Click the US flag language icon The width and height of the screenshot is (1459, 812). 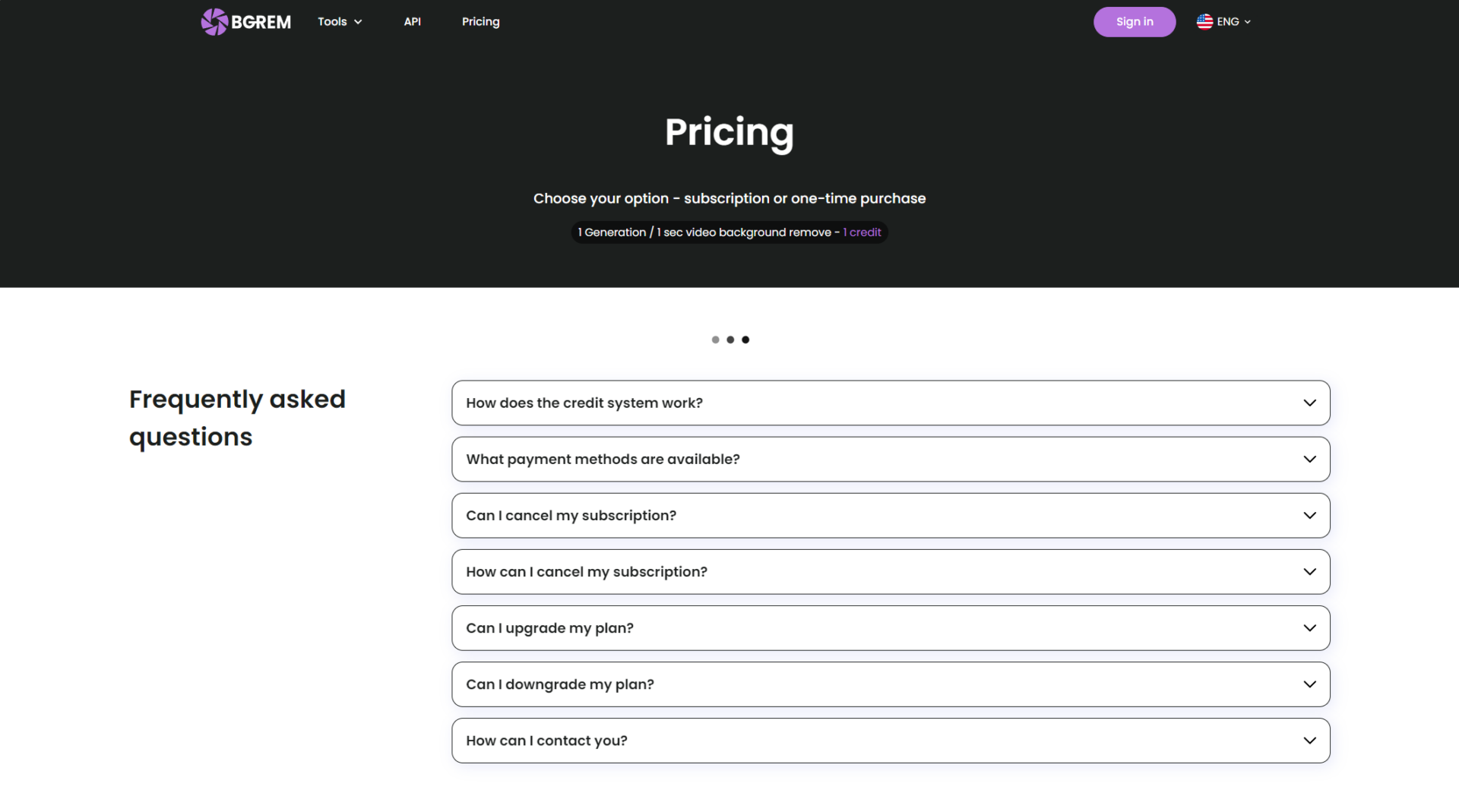click(x=1204, y=22)
